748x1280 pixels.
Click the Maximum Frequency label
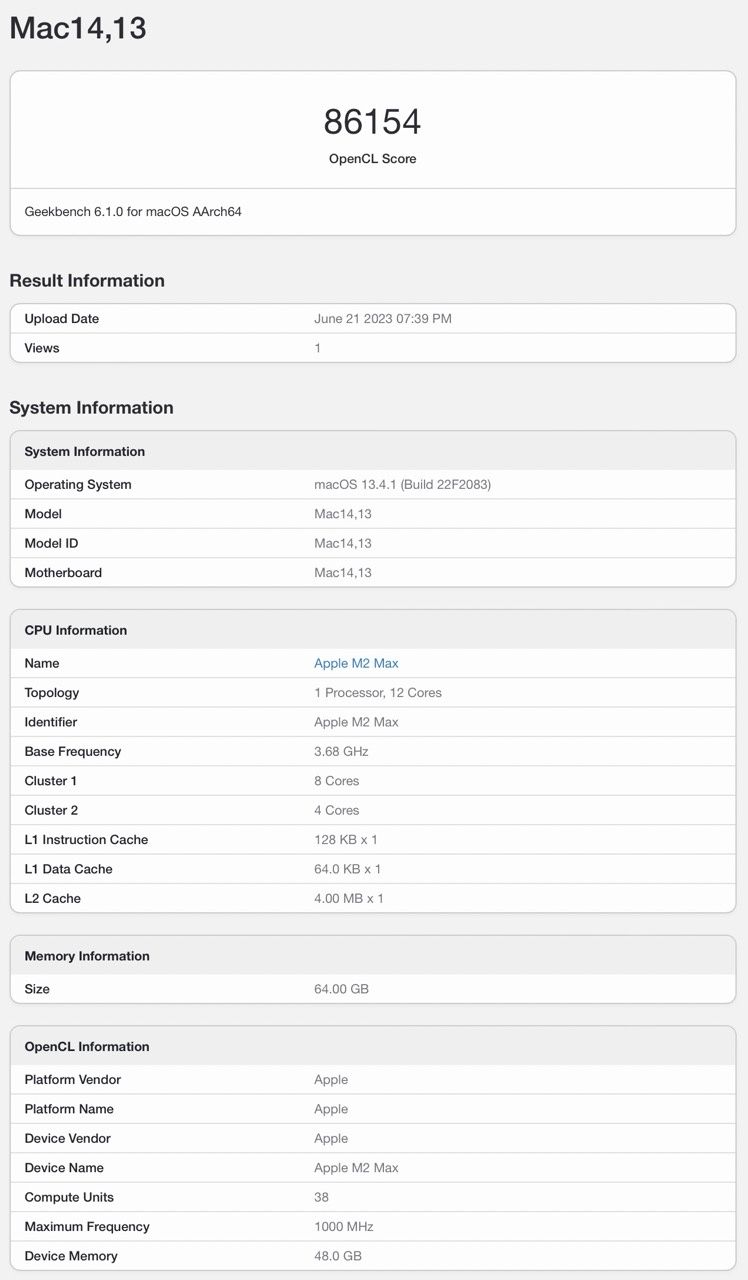(x=87, y=1227)
